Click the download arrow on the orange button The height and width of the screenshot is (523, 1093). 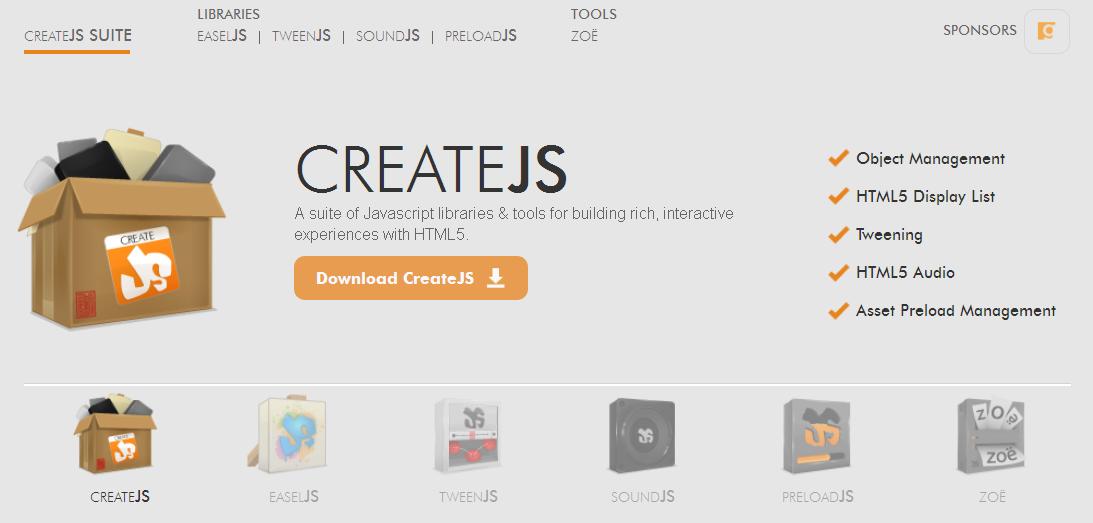(496, 278)
